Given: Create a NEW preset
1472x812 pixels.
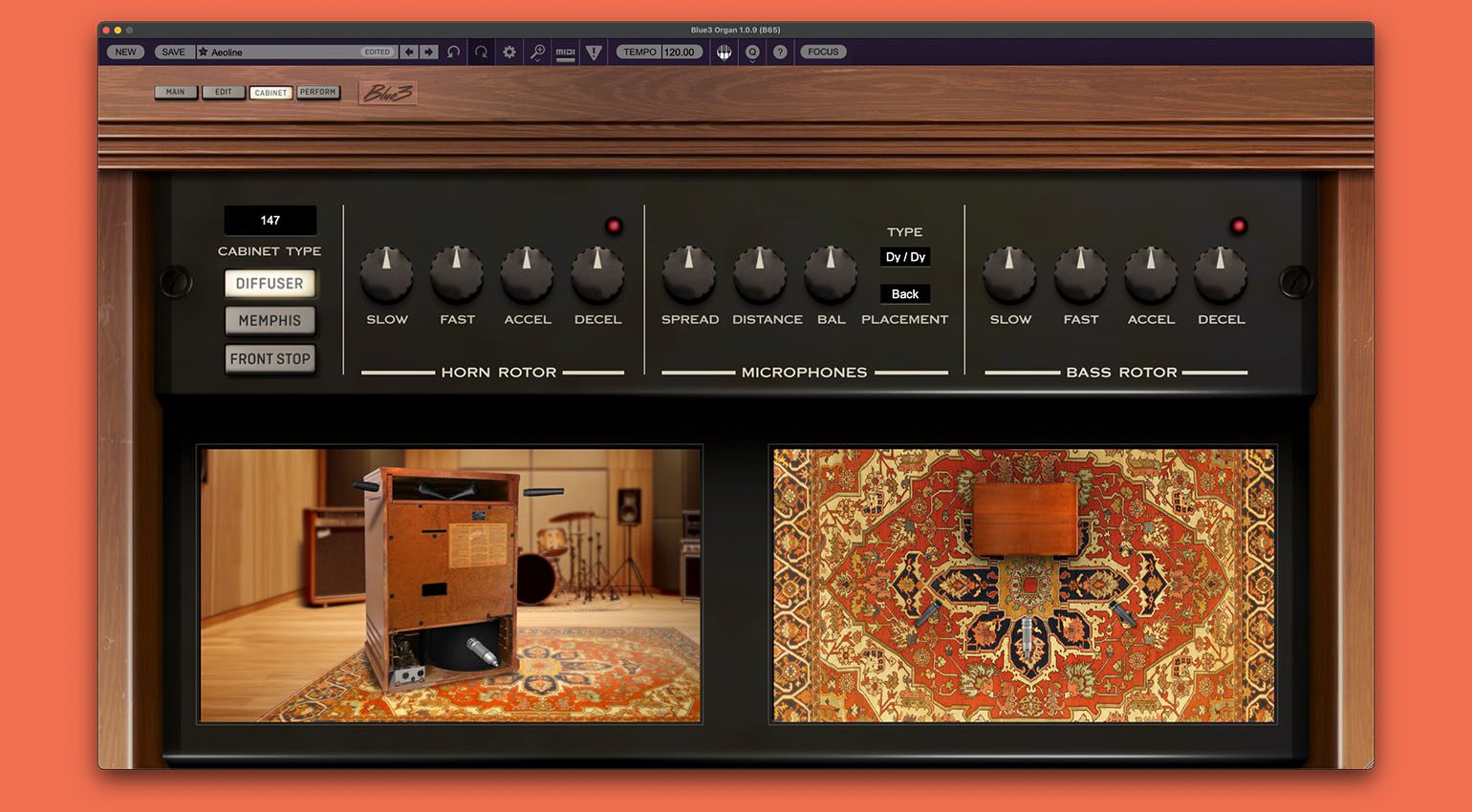Looking at the screenshot, I should tap(124, 52).
